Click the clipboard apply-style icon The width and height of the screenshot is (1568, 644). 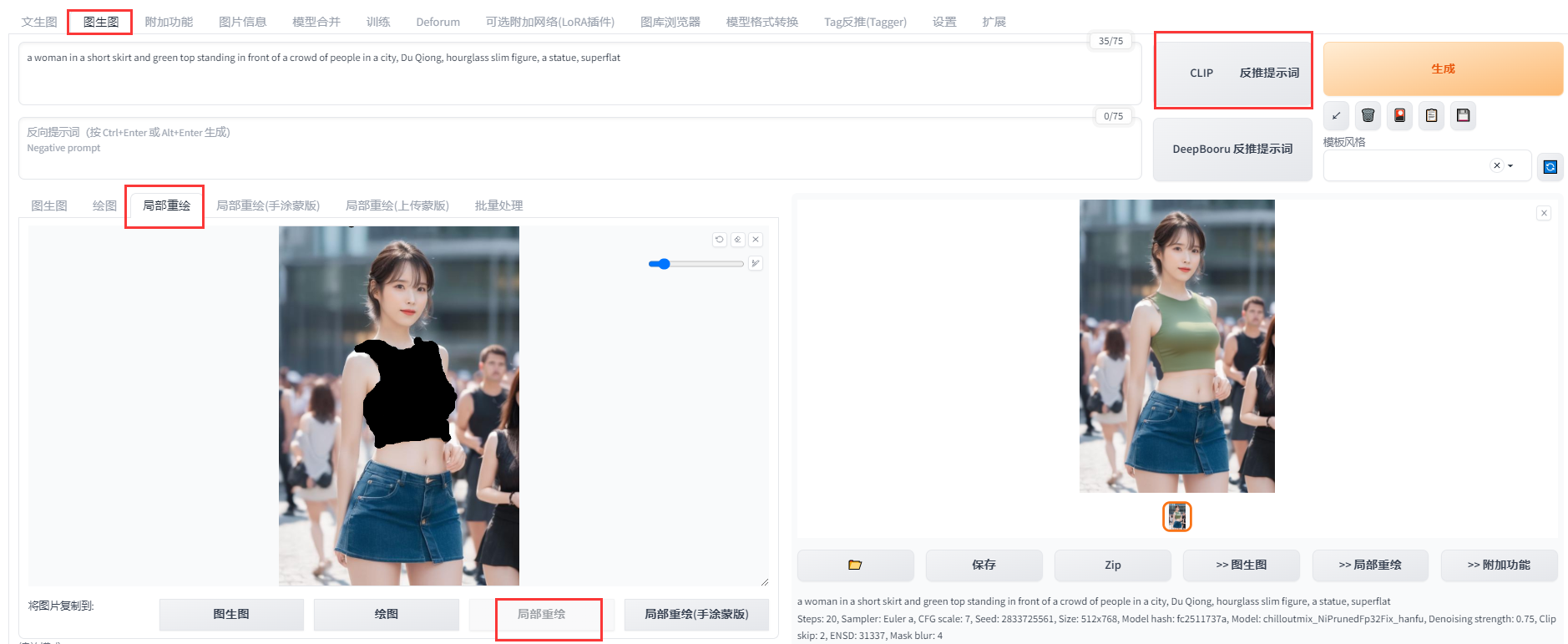coord(1432,116)
